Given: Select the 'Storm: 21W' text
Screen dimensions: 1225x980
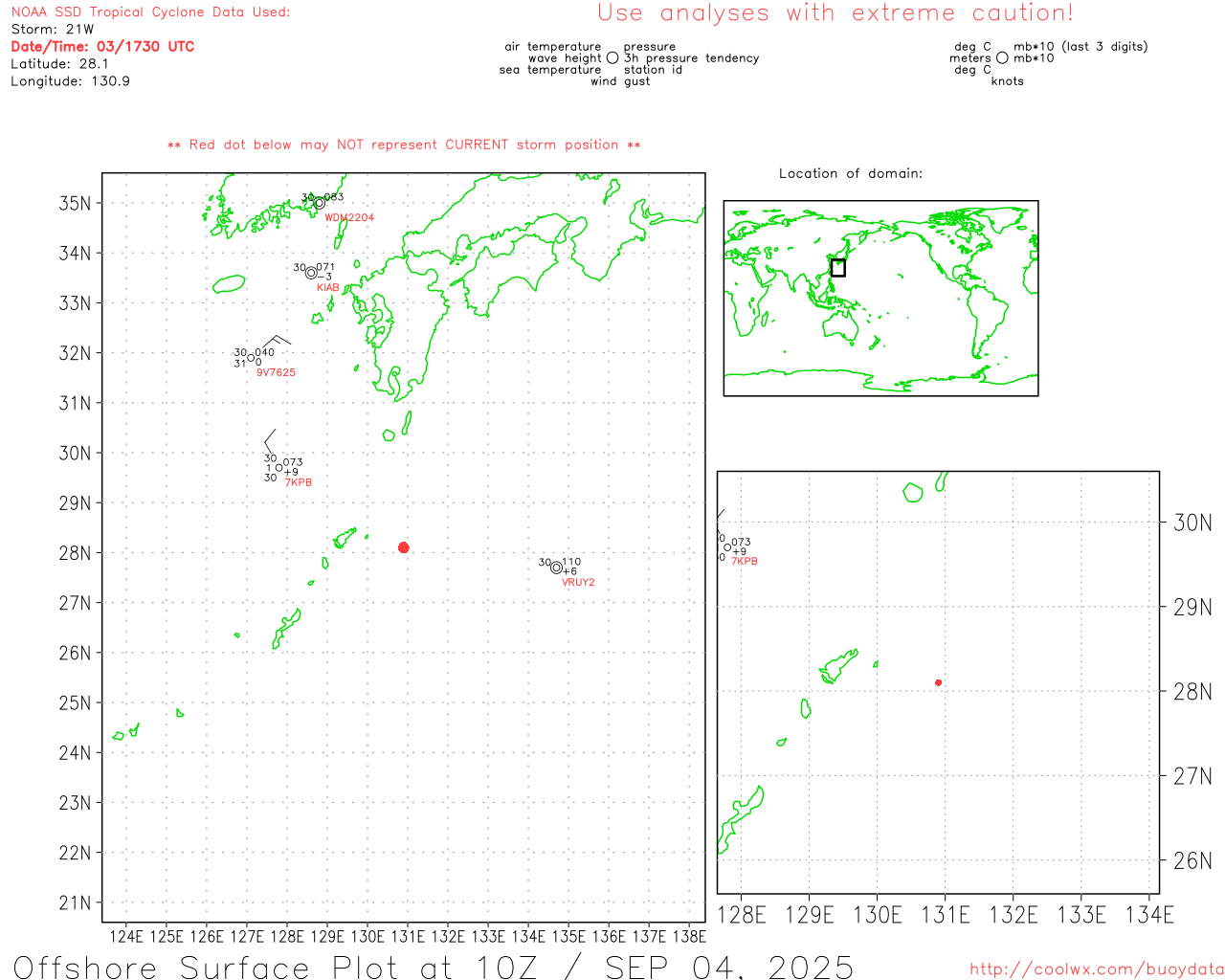Looking at the screenshot, I should click(53, 30).
